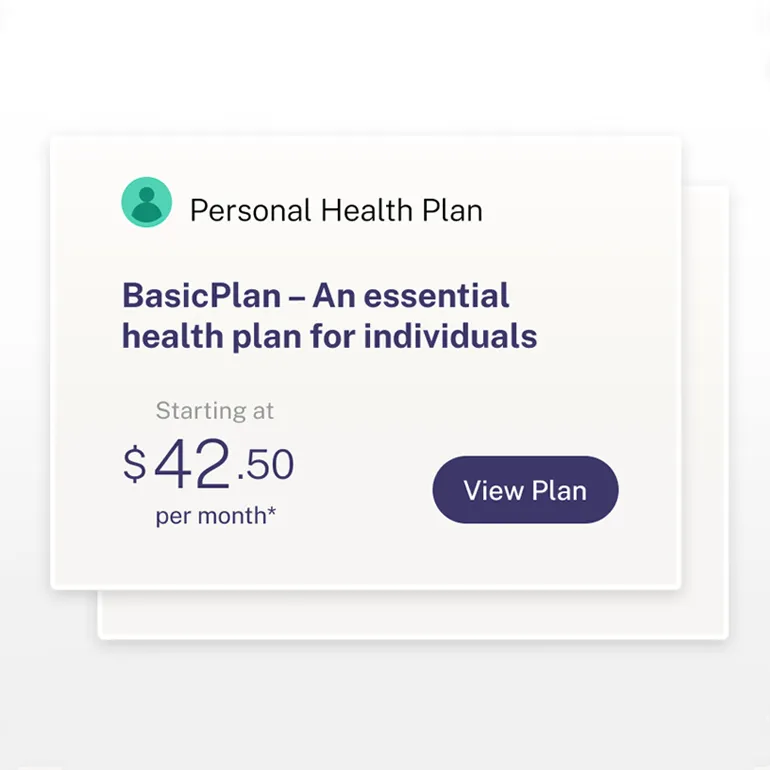The image size is (770, 770).
Task: Open the BasicPlan essential health plan heading
Action: tap(329, 315)
